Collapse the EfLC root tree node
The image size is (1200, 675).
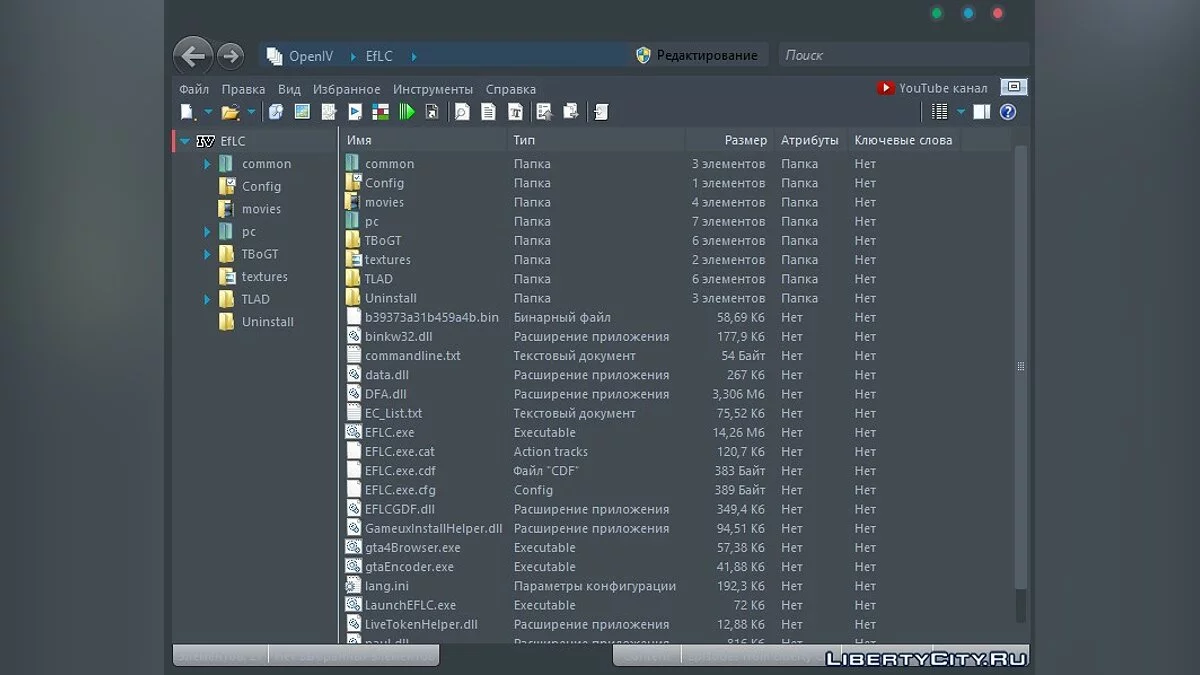coord(185,141)
